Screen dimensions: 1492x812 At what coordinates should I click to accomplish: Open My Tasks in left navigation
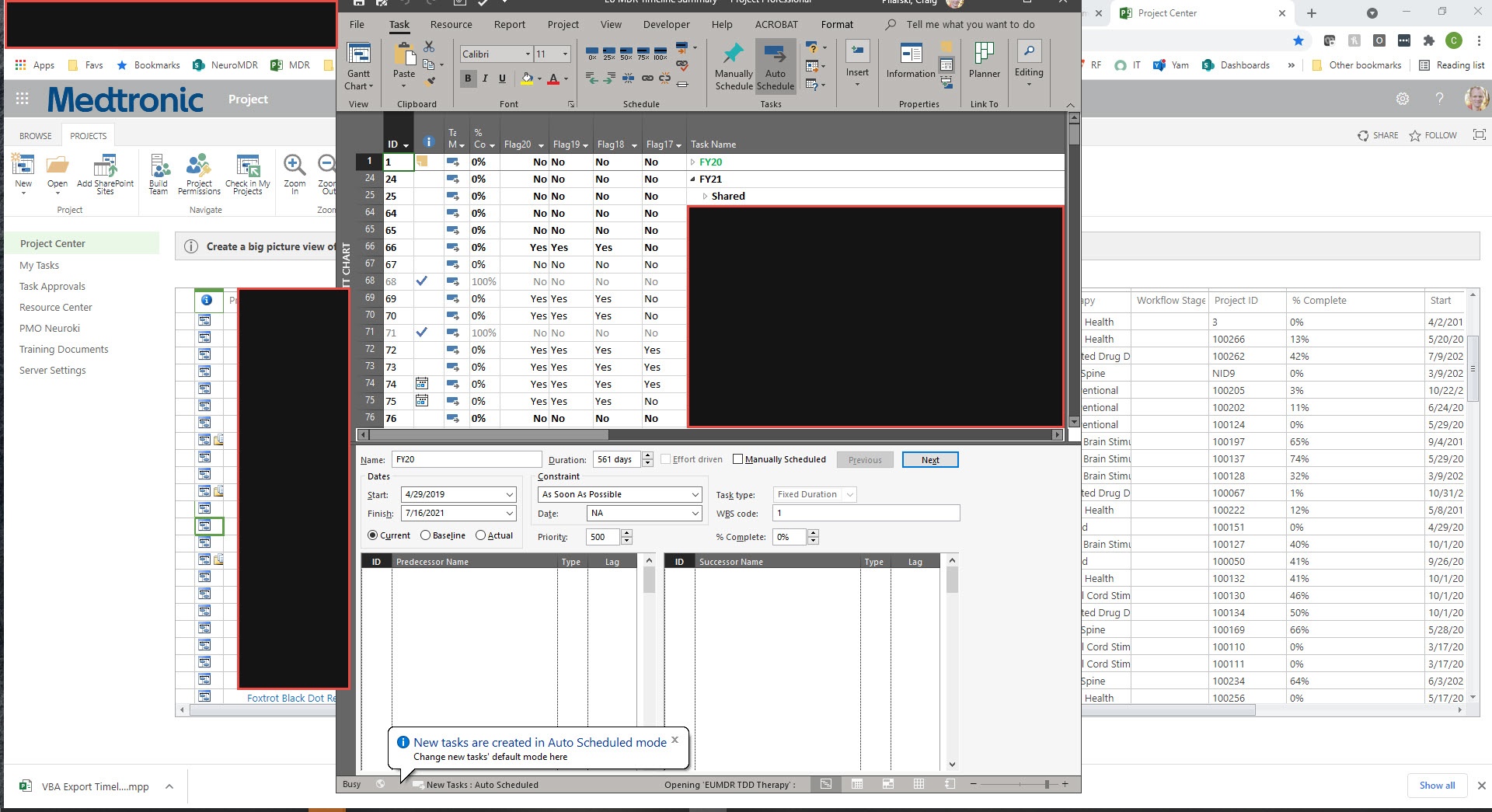pos(39,265)
